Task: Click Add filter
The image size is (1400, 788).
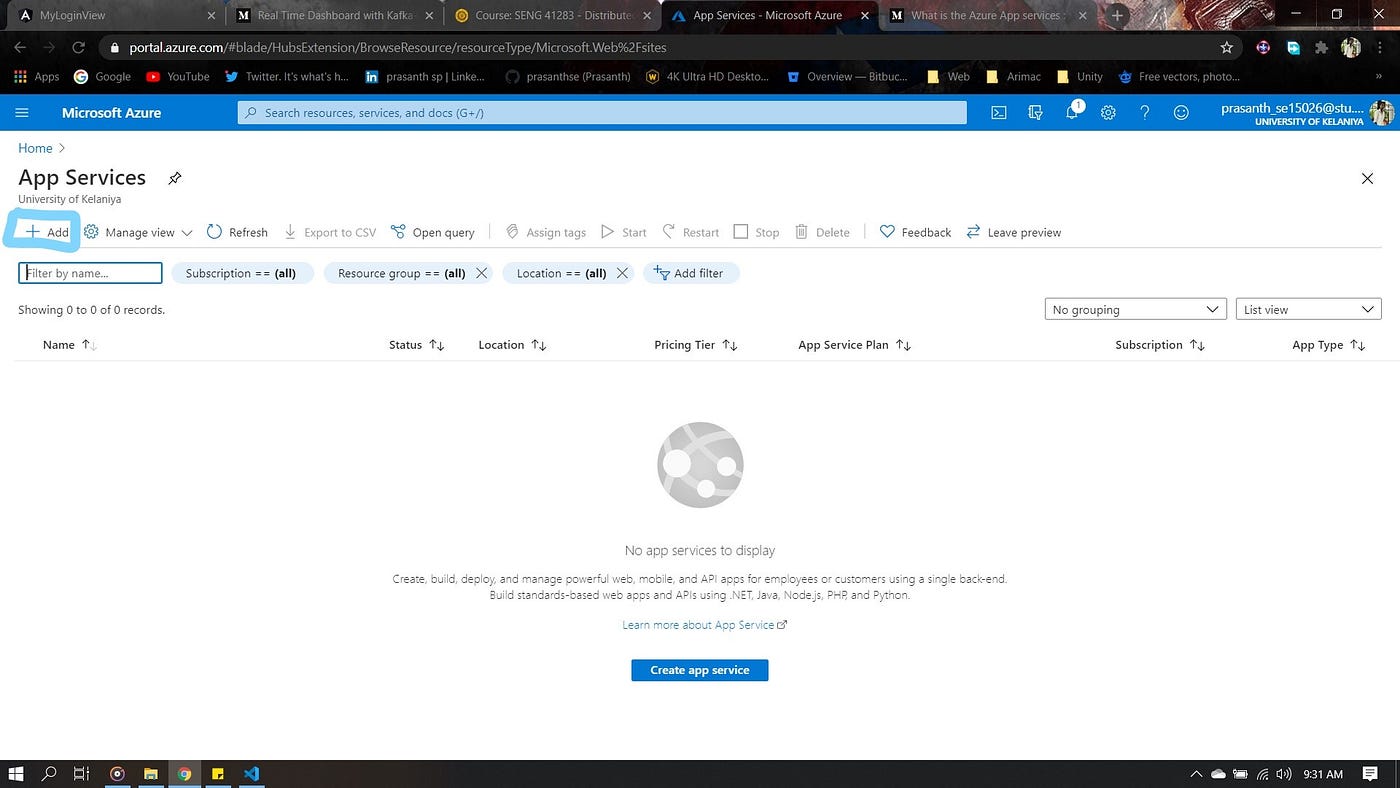Action: point(691,273)
